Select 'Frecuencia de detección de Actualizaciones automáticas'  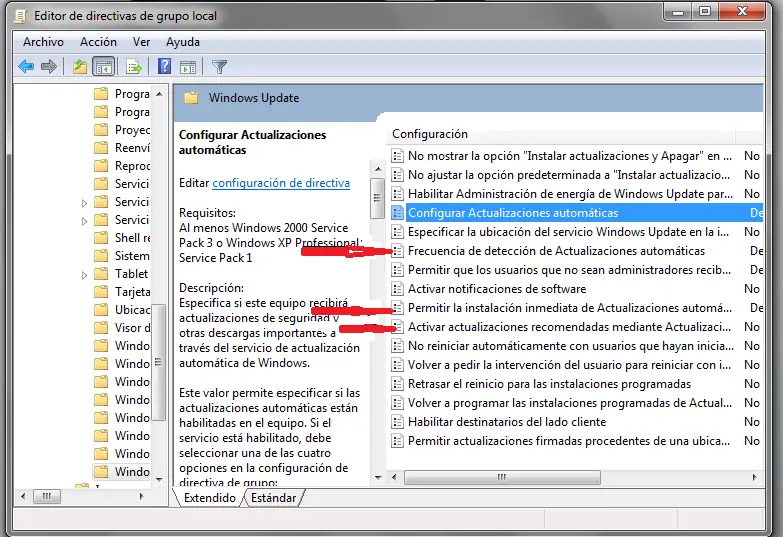556,251
